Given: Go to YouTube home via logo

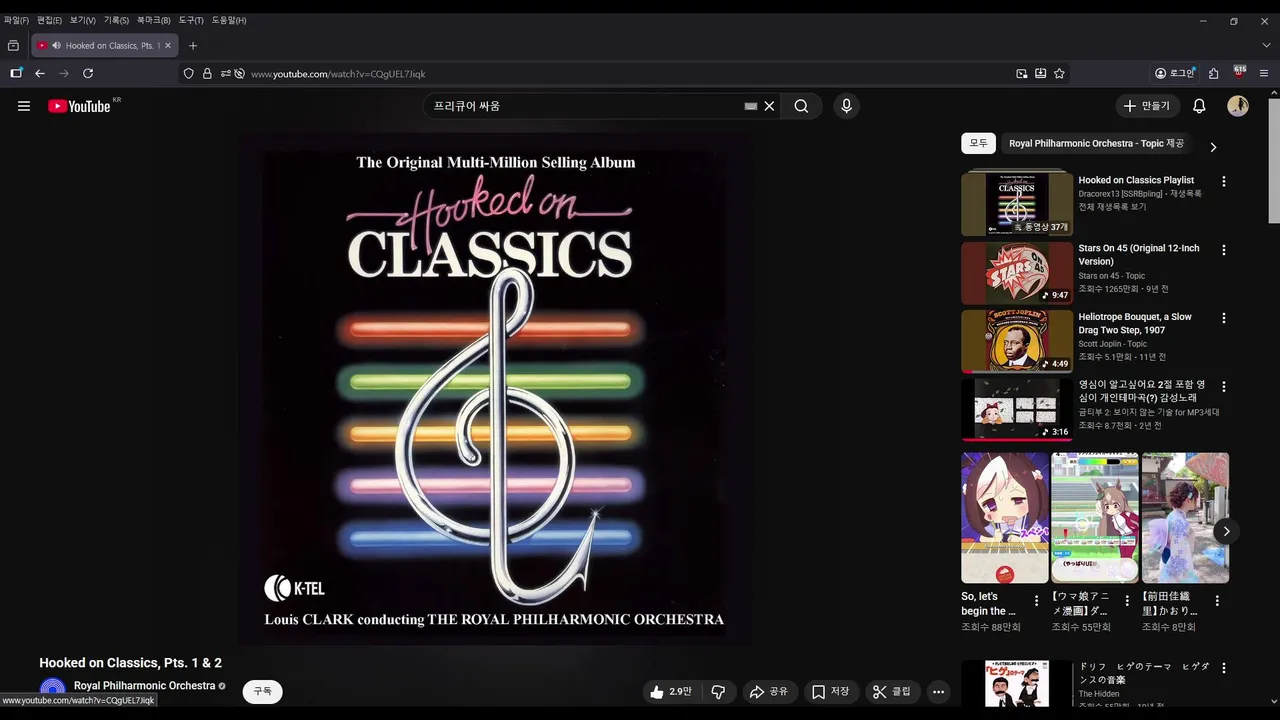Looking at the screenshot, I should [79, 106].
